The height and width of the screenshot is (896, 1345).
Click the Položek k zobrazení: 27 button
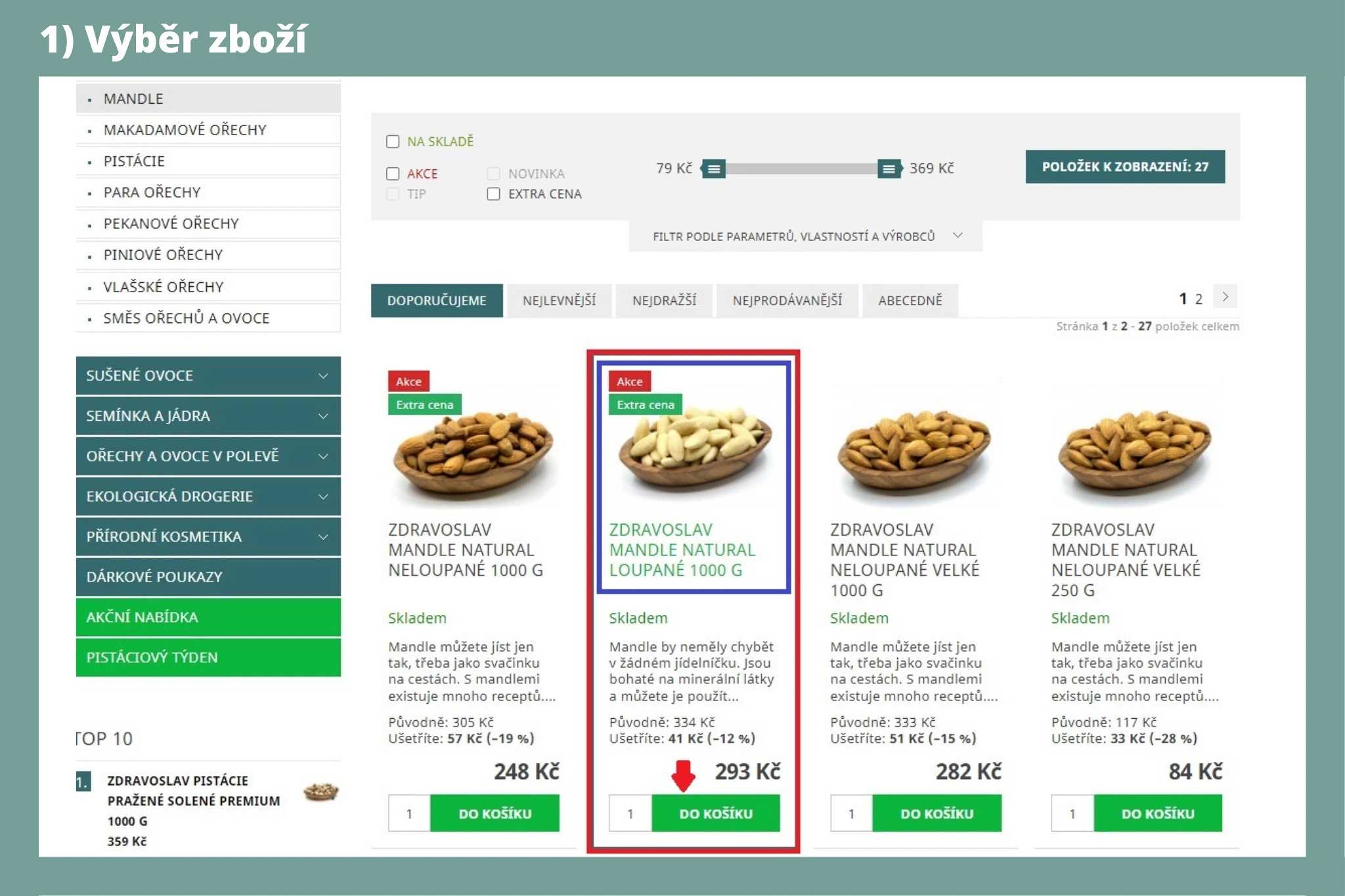click(x=1125, y=167)
